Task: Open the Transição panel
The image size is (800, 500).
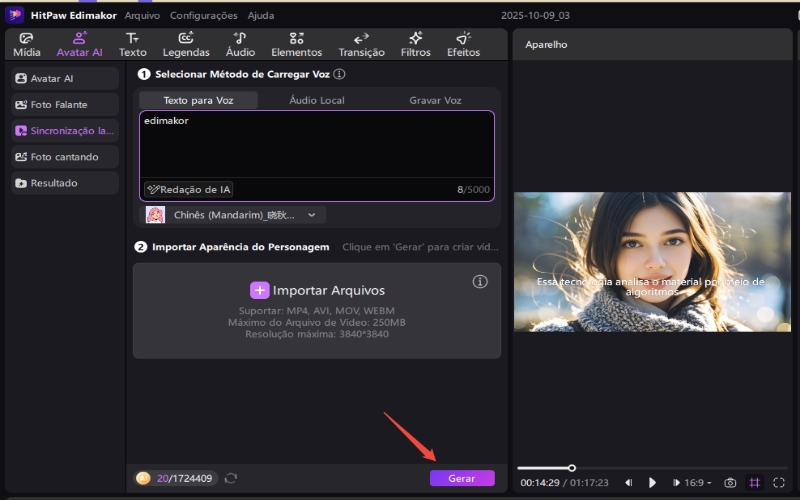Action: (x=361, y=44)
